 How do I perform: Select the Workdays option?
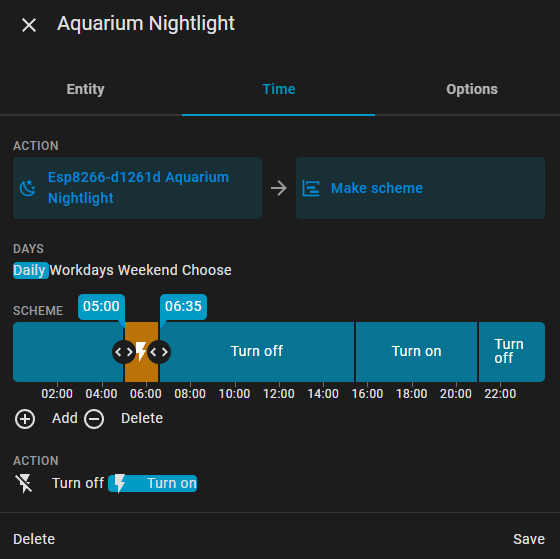81,270
